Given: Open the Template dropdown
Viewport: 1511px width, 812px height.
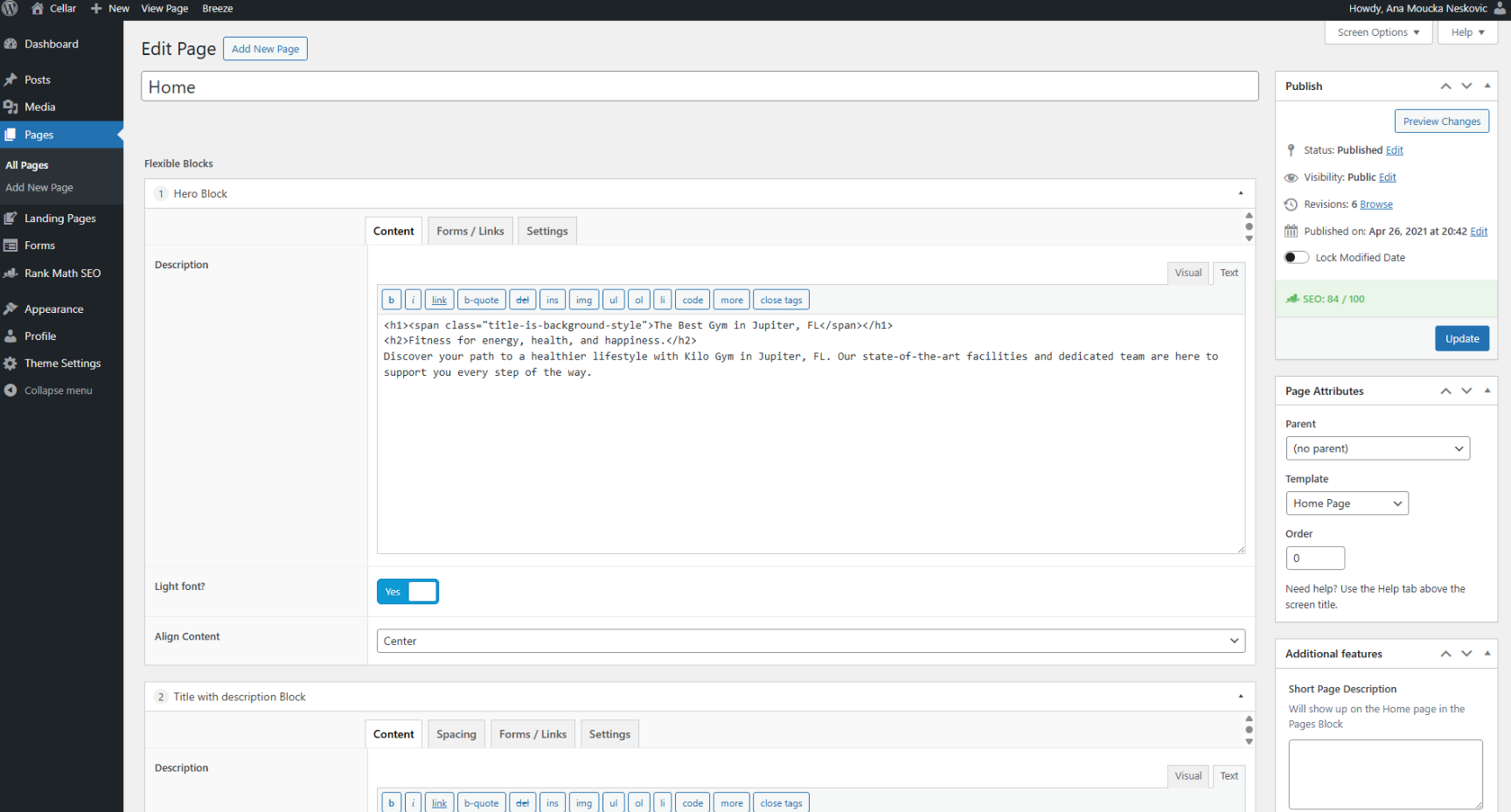Looking at the screenshot, I should click(1347, 503).
